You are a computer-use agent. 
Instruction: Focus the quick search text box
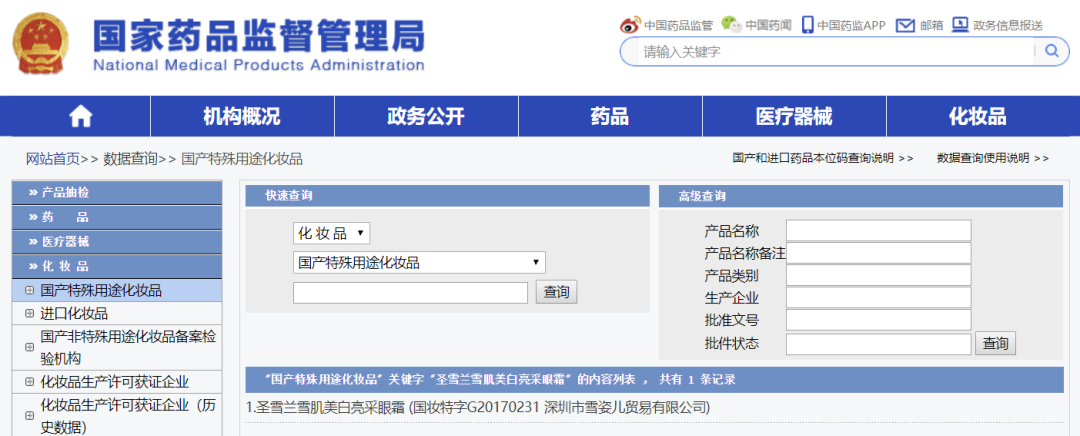coord(411,292)
